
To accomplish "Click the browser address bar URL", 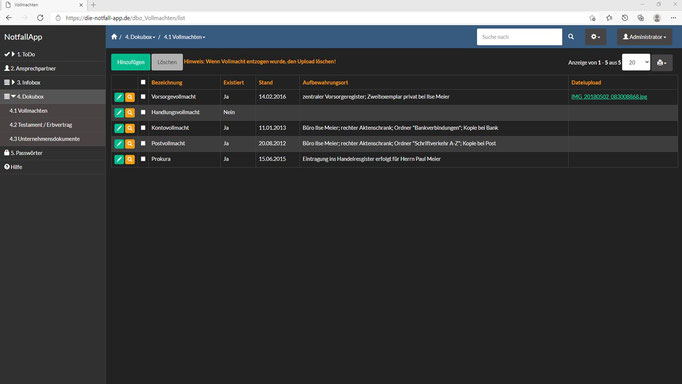I will (125, 18).
